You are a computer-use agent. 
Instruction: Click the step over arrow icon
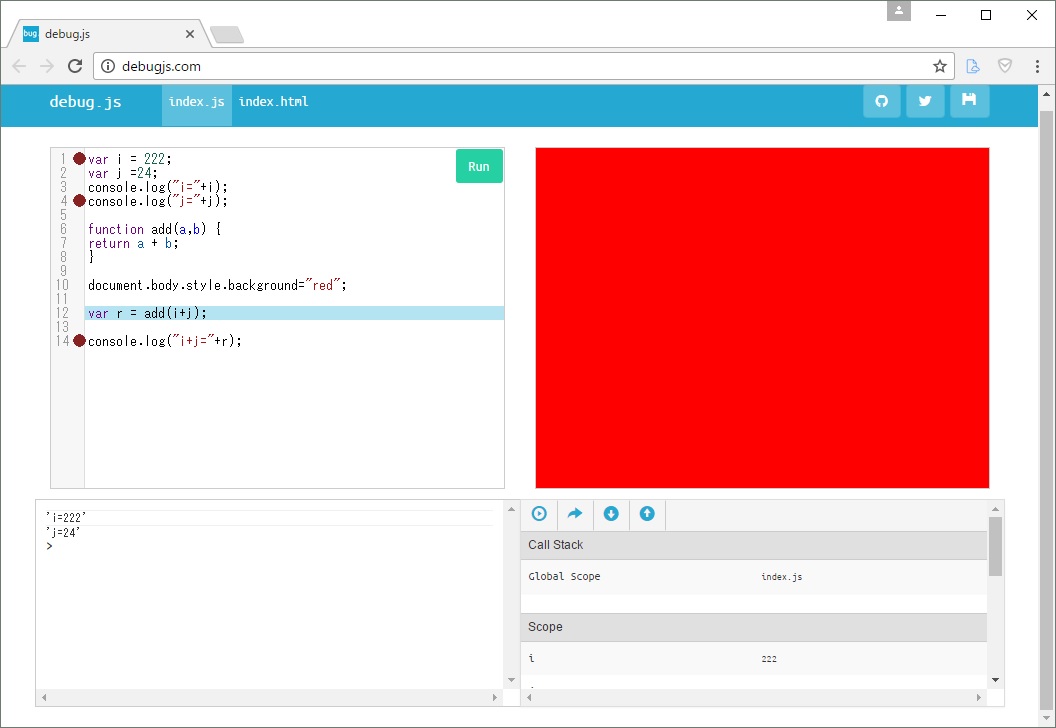click(x=575, y=514)
